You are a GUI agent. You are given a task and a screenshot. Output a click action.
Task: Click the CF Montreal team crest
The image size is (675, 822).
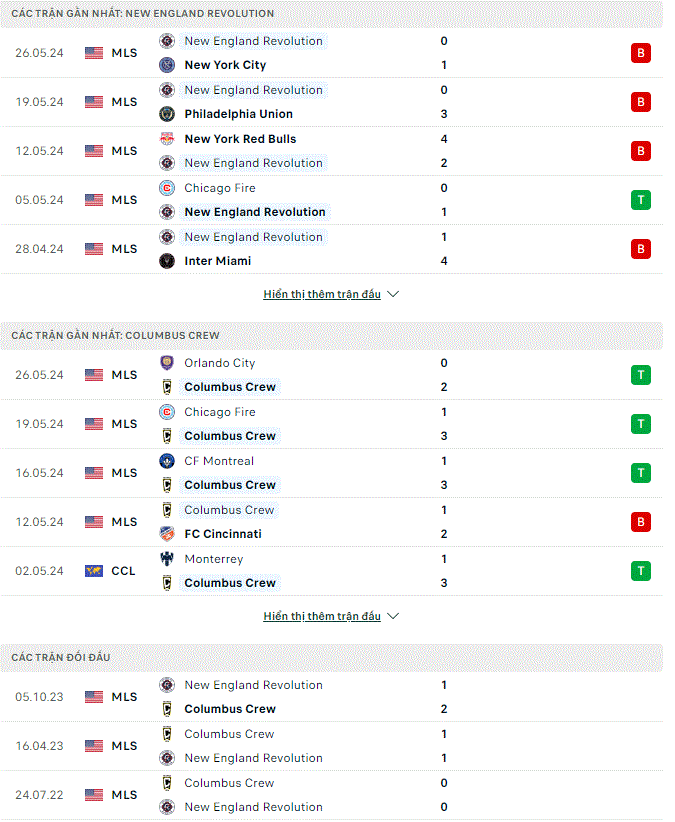point(167,461)
